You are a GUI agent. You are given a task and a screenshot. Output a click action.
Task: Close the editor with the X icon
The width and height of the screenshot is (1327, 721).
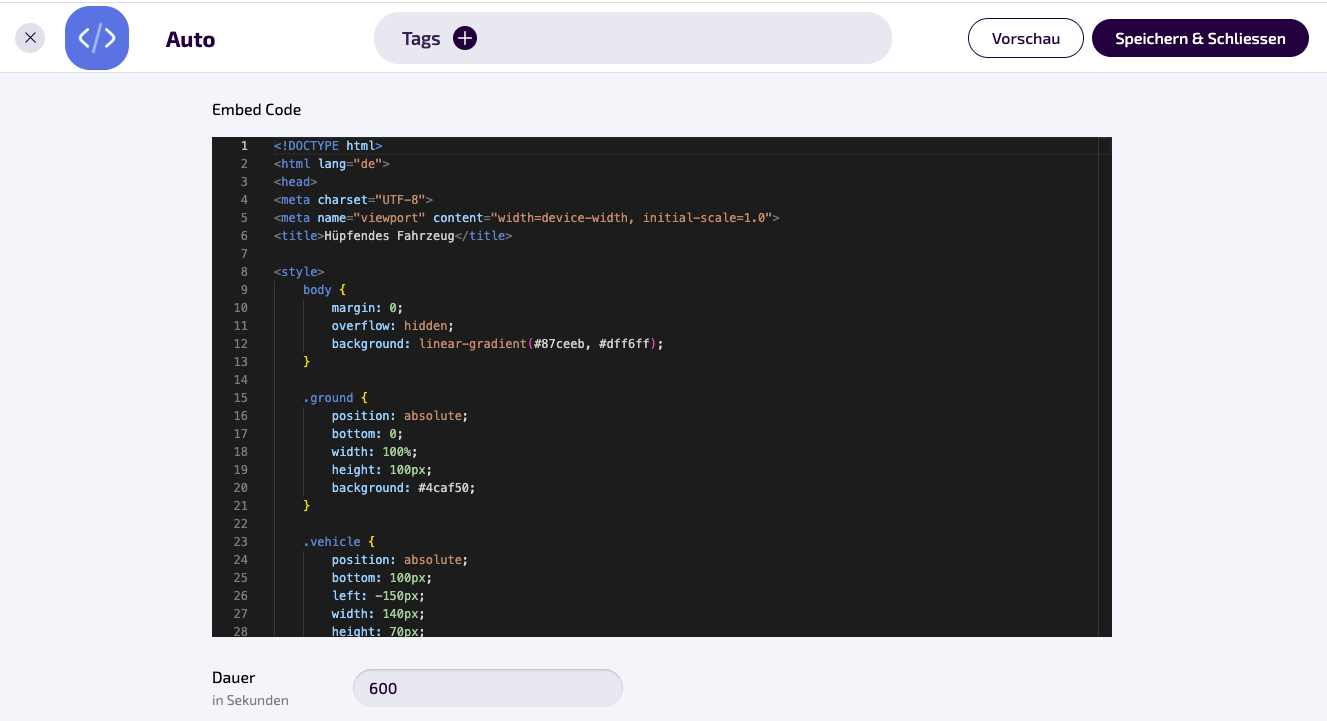coord(30,38)
